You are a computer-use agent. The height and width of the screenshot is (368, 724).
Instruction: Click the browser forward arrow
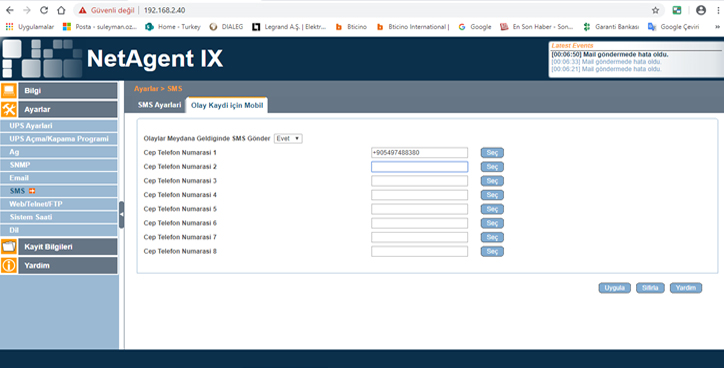[x=27, y=10]
